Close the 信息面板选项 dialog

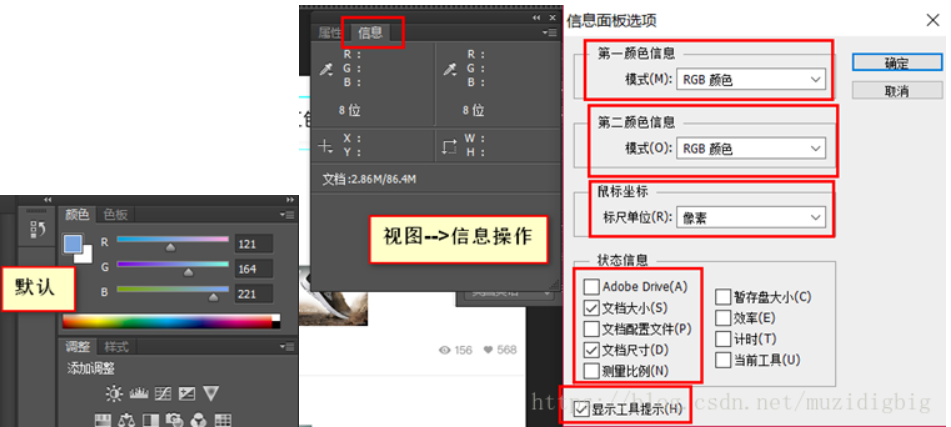tap(932, 20)
